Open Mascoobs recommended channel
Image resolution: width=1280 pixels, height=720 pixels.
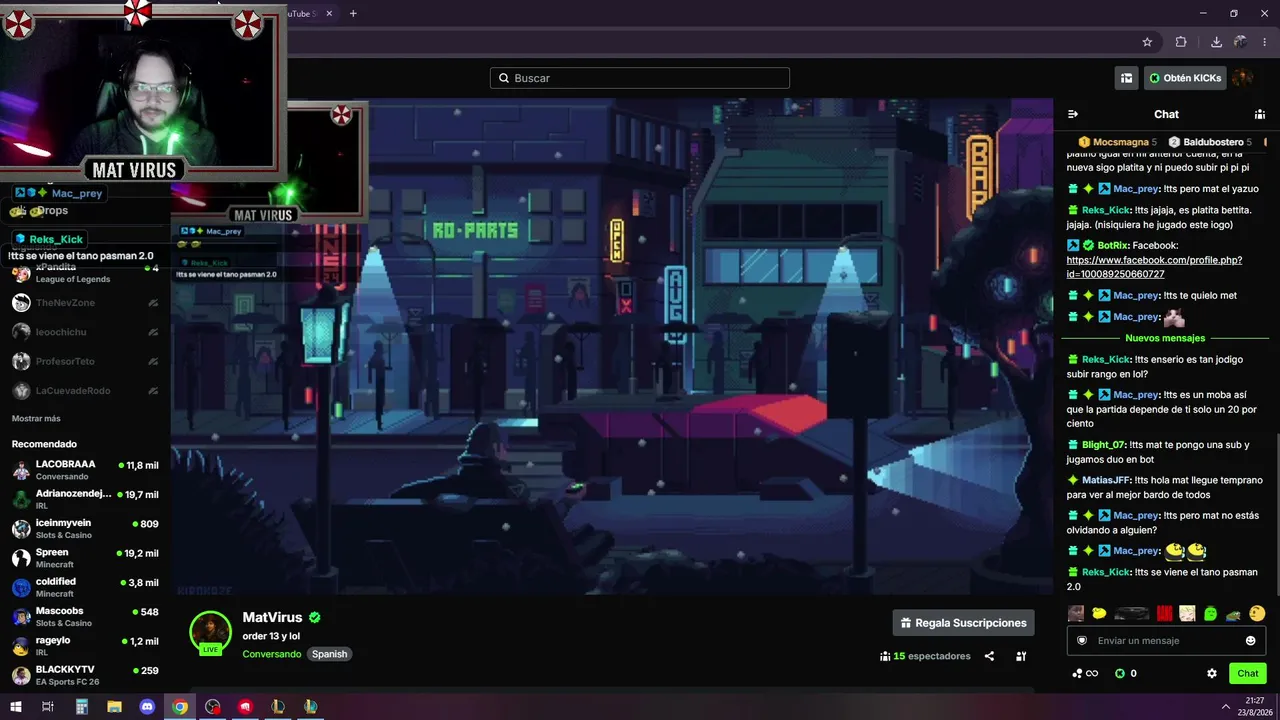coord(85,616)
